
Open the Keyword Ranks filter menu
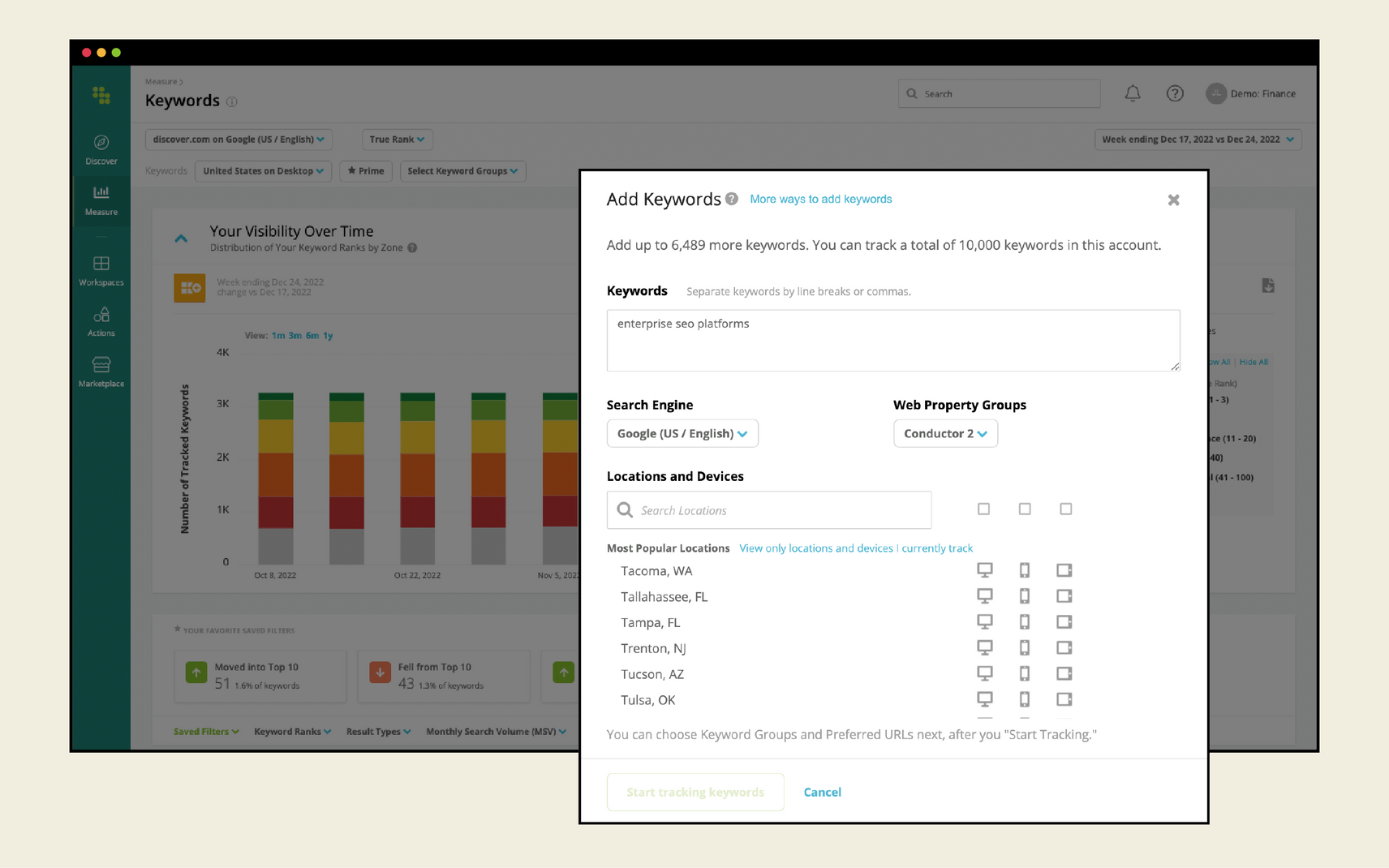click(x=292, y=732)
